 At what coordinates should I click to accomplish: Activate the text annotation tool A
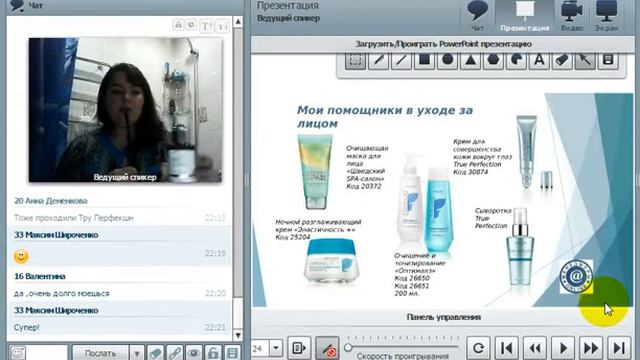click(539, 60)
